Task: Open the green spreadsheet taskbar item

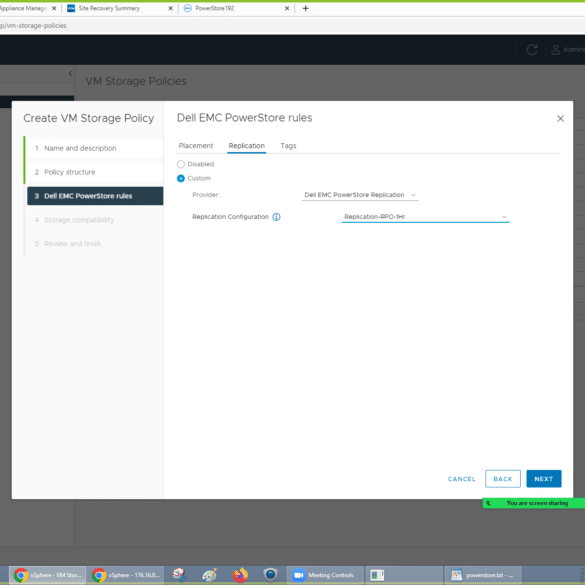Action: pos(403,575)
